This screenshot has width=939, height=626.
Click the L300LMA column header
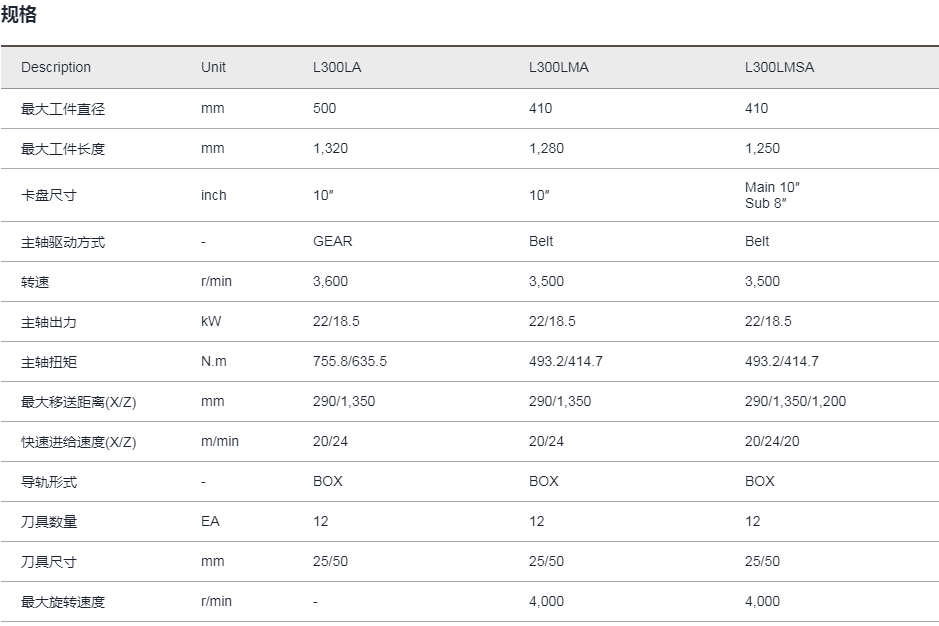point(558,67)
